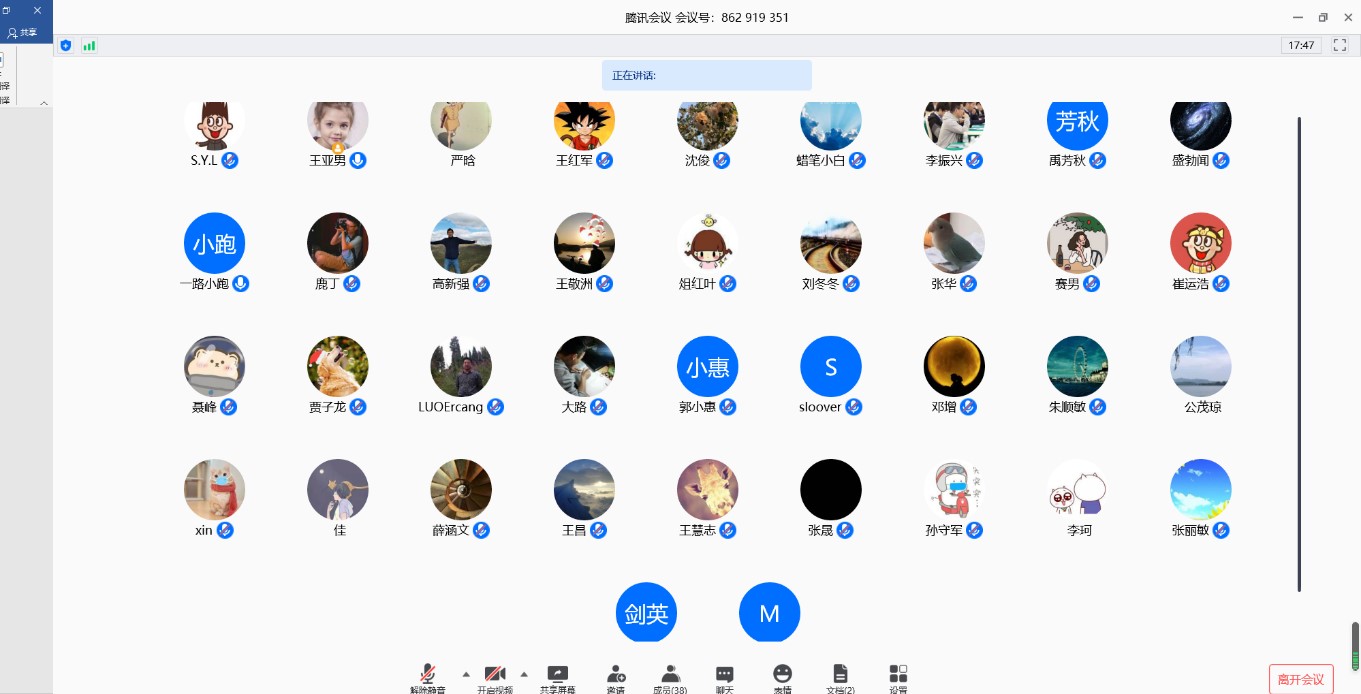Open the 设置 settings icon

[x=898, y=675]
